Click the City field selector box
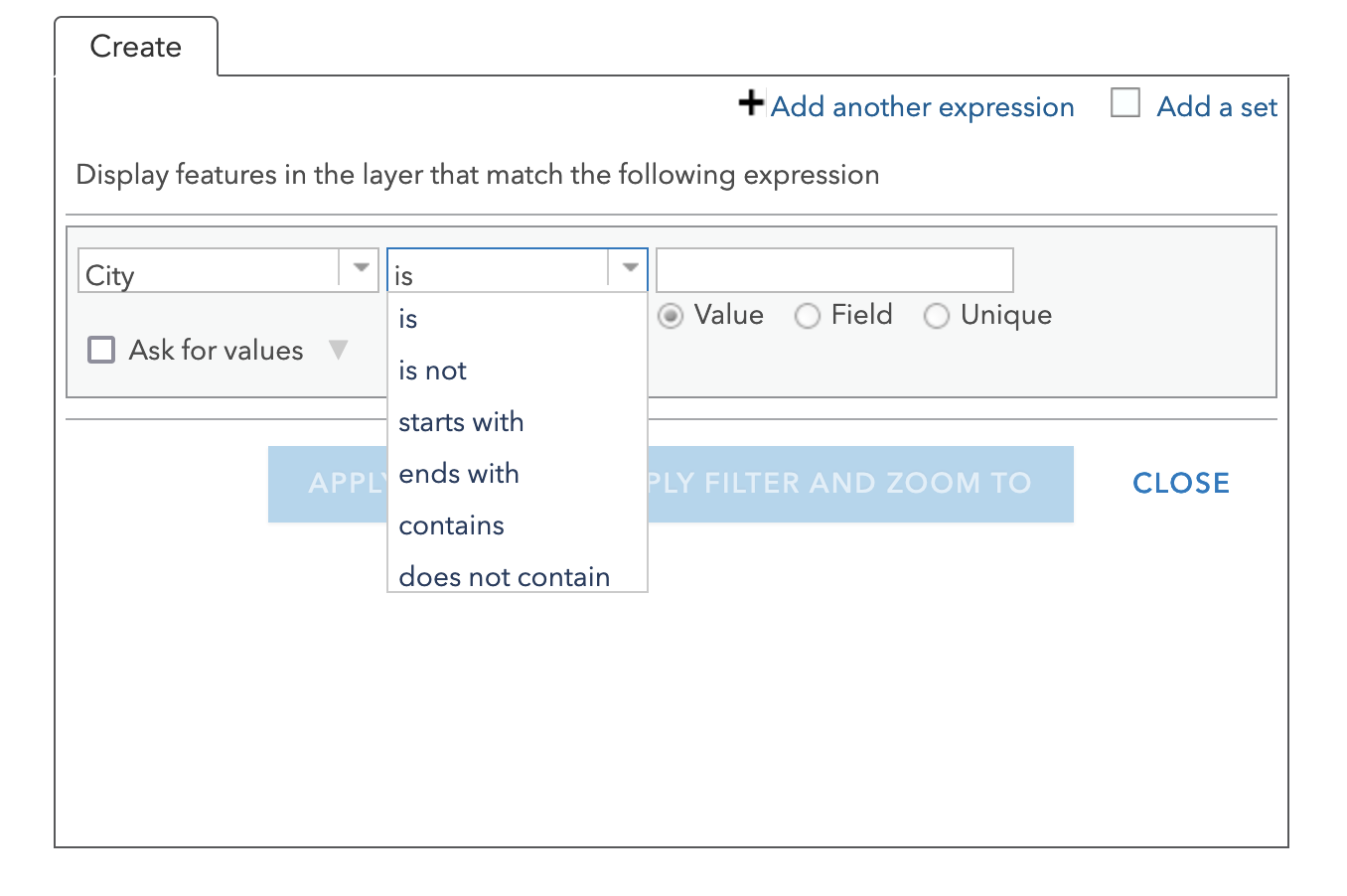 click(227, 269)
